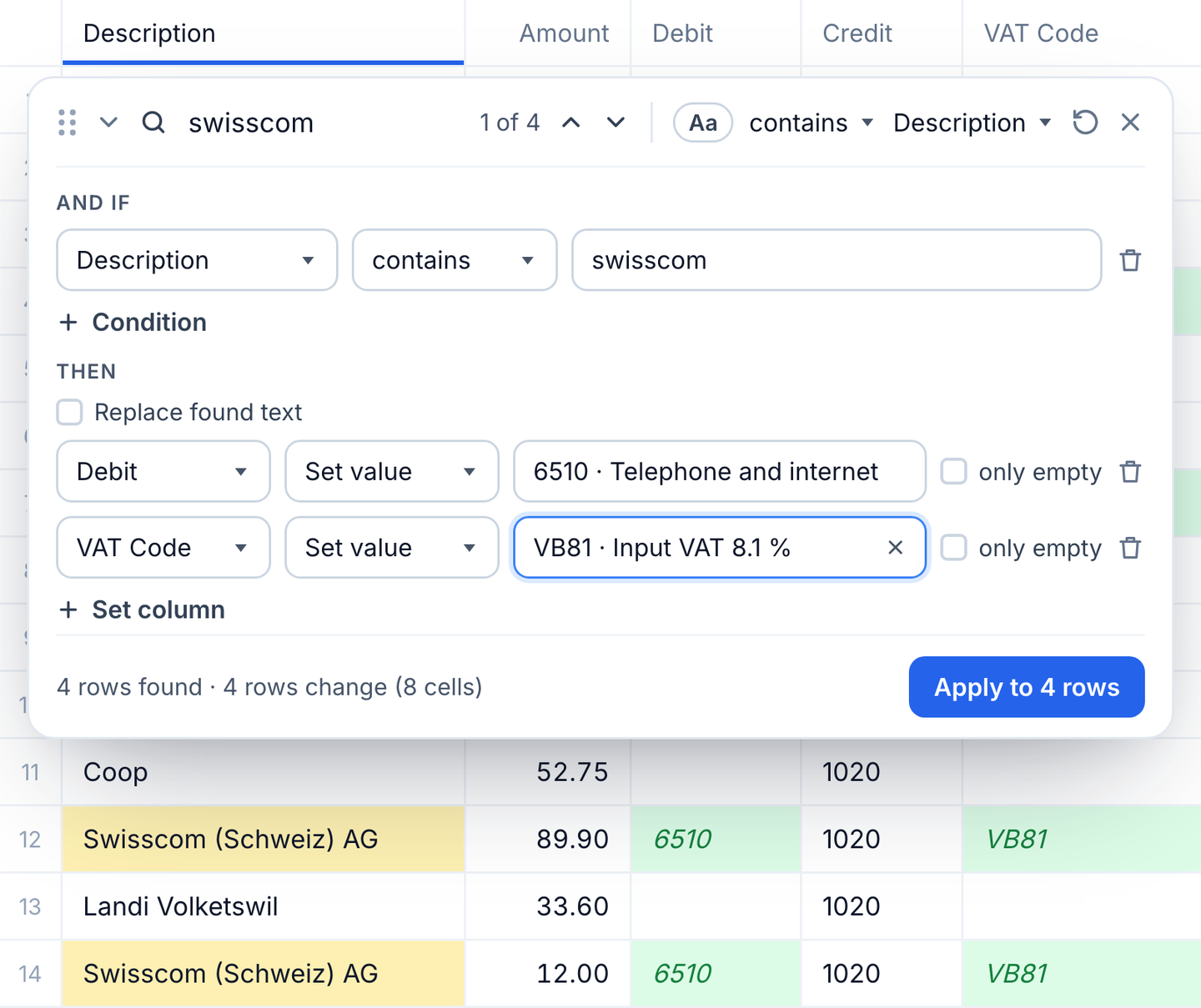
Task: Go to next match with down arrow
Action: (616, 123)
